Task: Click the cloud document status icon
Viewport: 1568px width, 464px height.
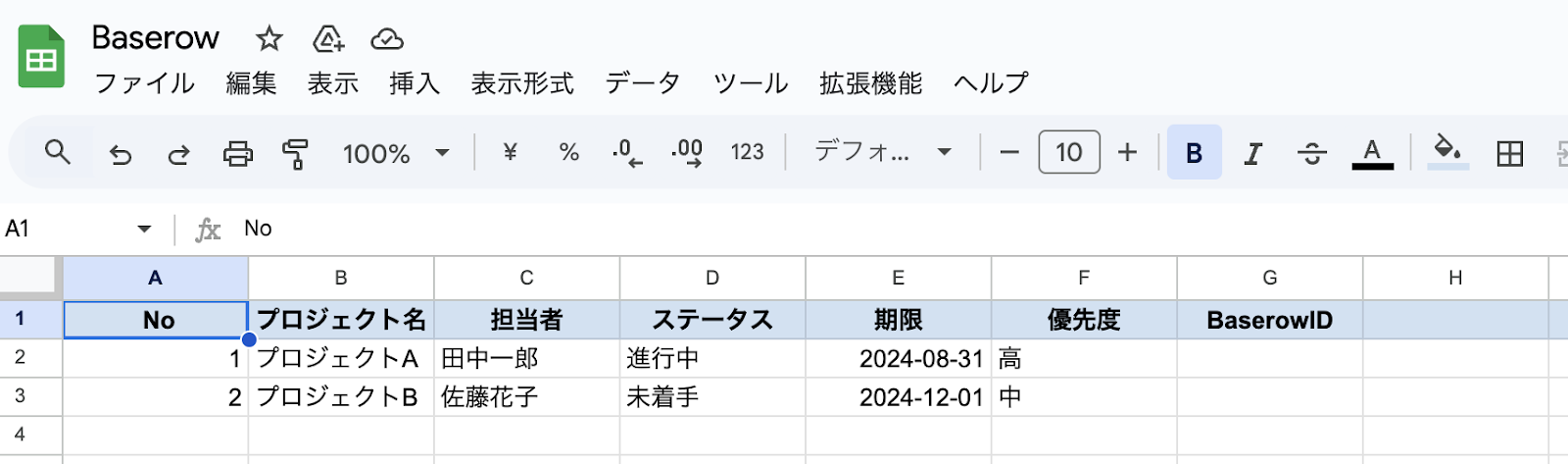Action: tap(387, 39)
